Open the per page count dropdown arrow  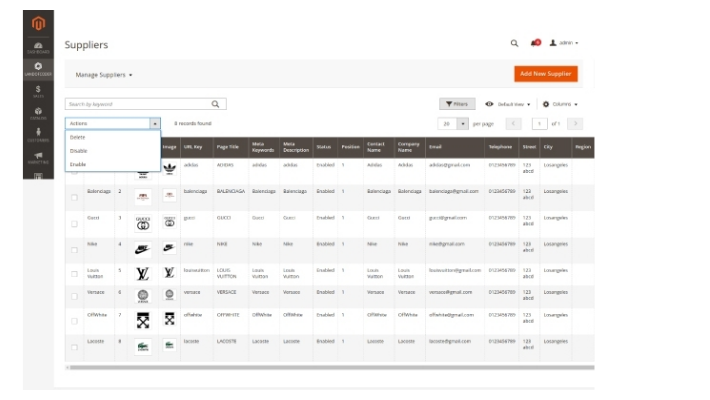click(463, 123)
